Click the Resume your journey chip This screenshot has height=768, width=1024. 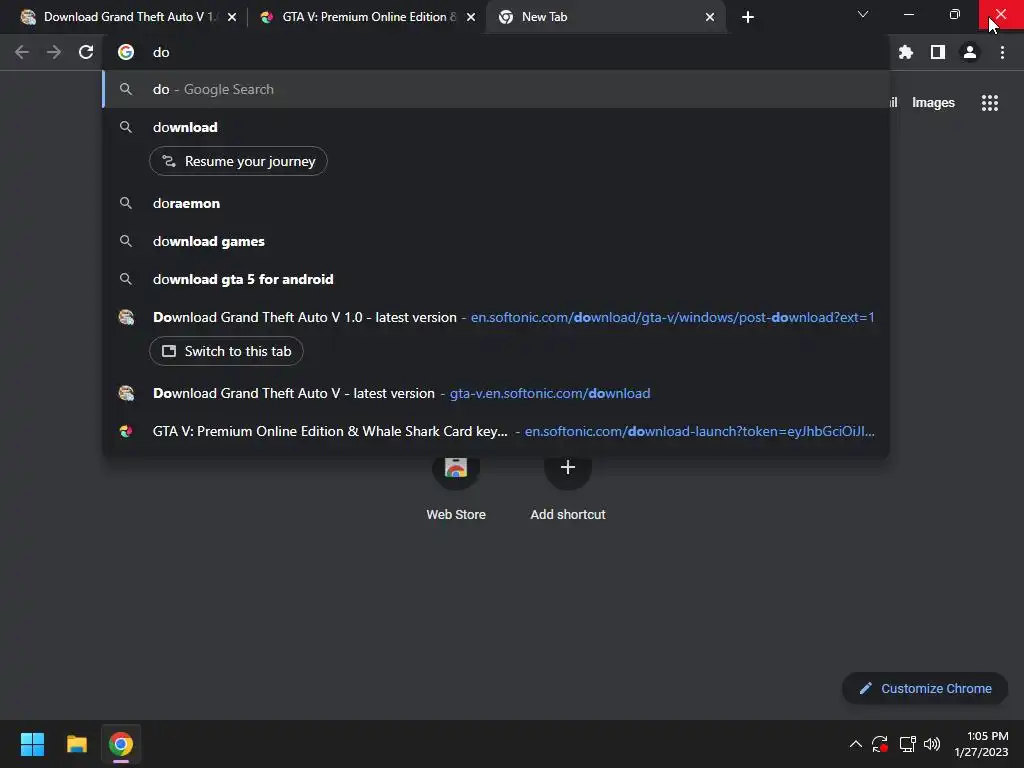click(238, 161)
